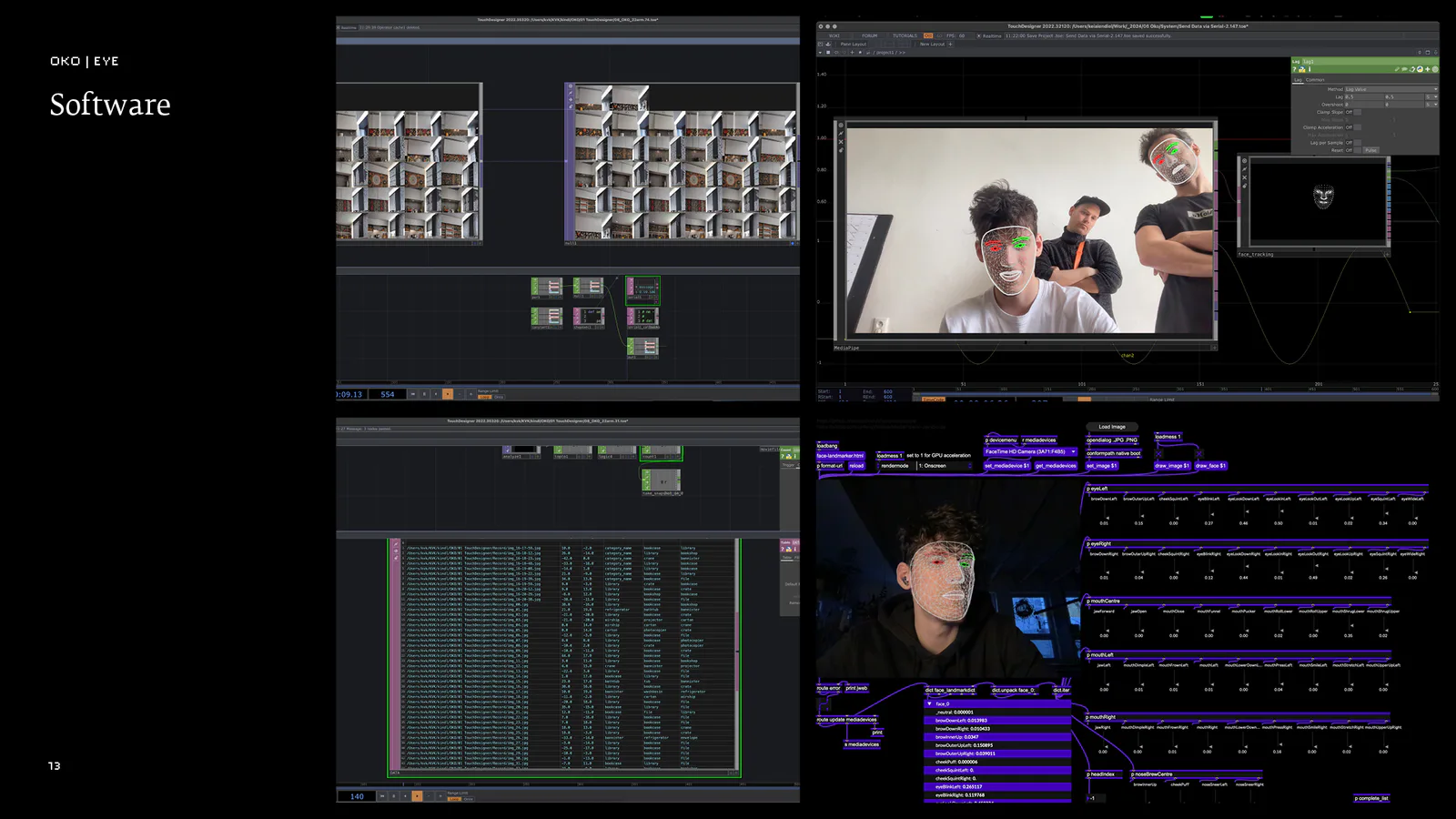Toggle the Realtime checkbox in top bar
Viewport: 1456px width, 819px height.
tap(979, 35)
